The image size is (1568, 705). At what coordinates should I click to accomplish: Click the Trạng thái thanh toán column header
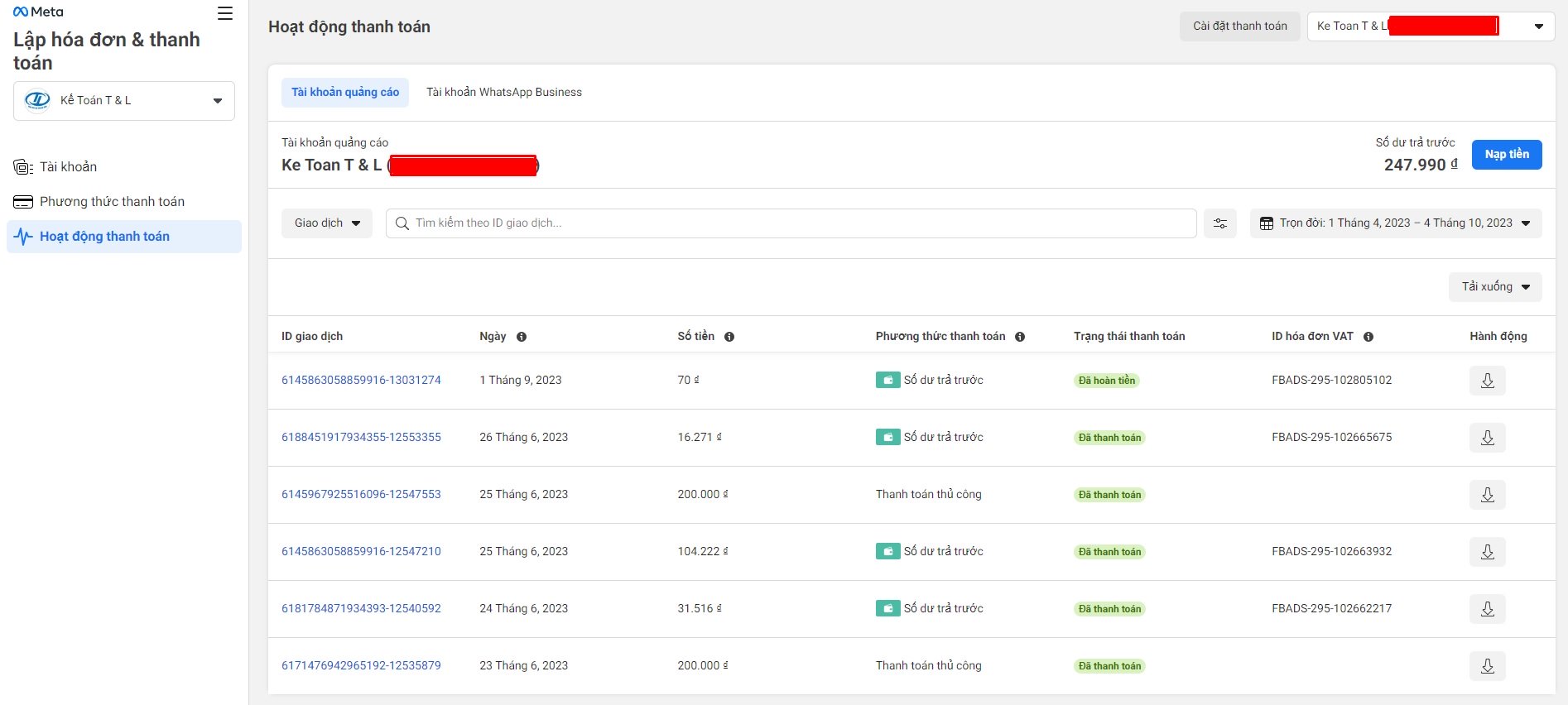[1129, 337]
